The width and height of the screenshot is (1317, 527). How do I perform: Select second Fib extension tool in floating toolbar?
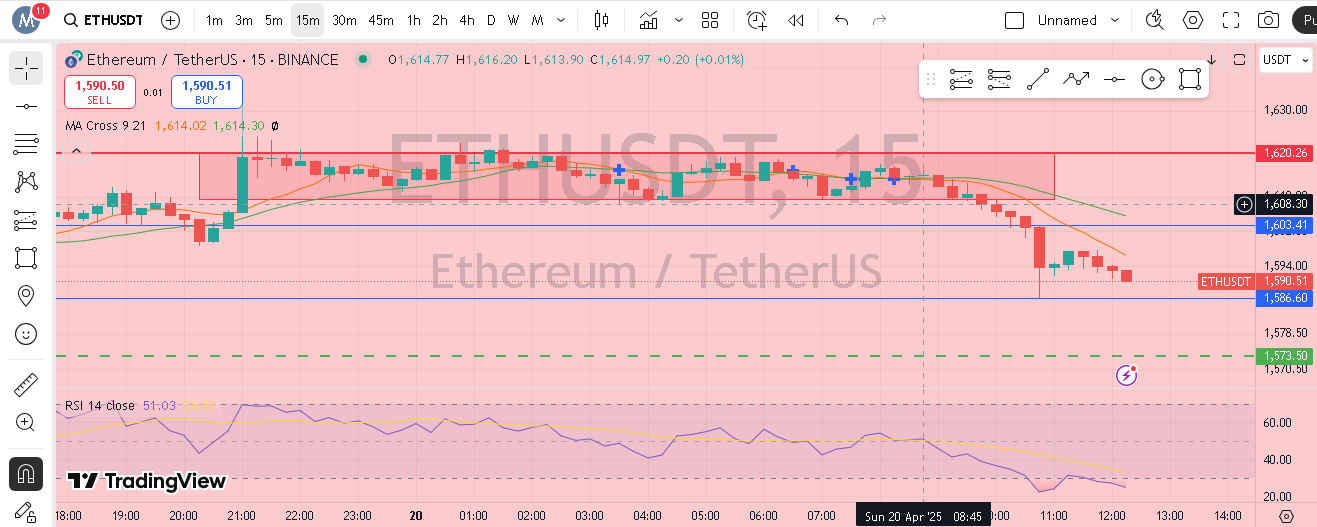click(x=998, y=79)
